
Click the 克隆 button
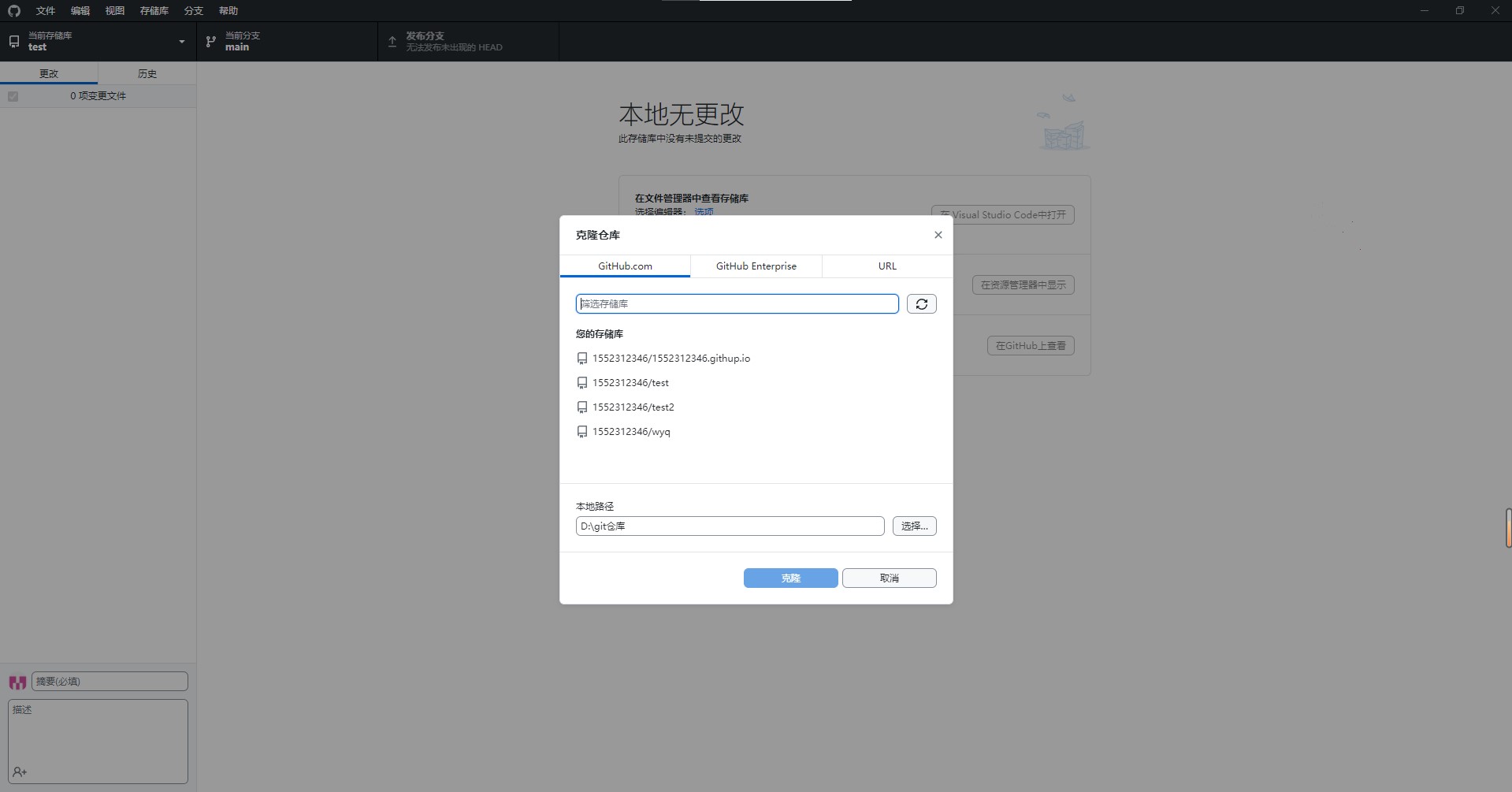coord(790,578)
